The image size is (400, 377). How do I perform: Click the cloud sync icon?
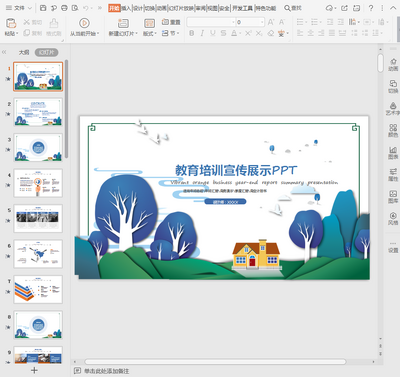click(x=330, y=8)
